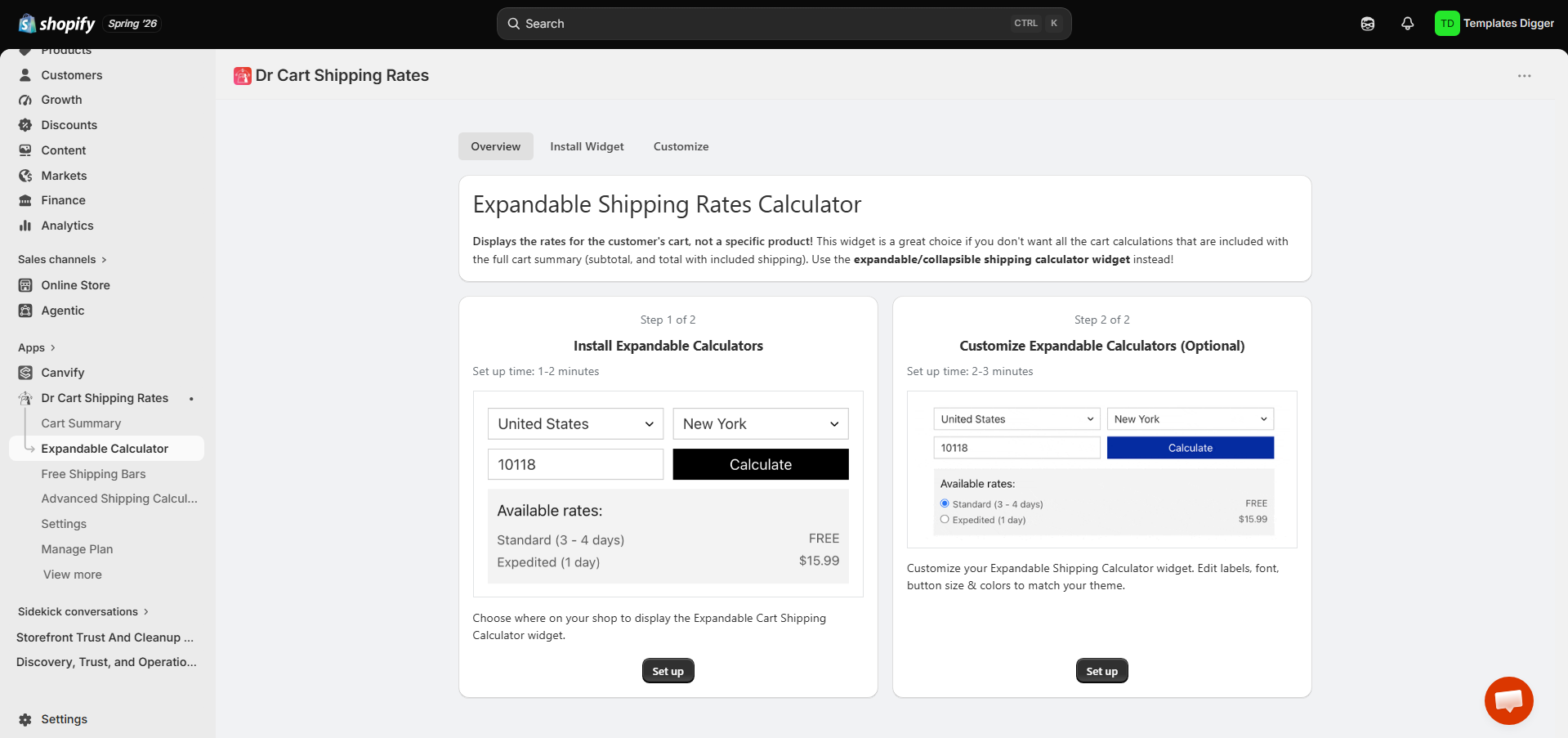Switch to the Install Widget tab
Viewport: 1568px width, 738px height.
587,146
